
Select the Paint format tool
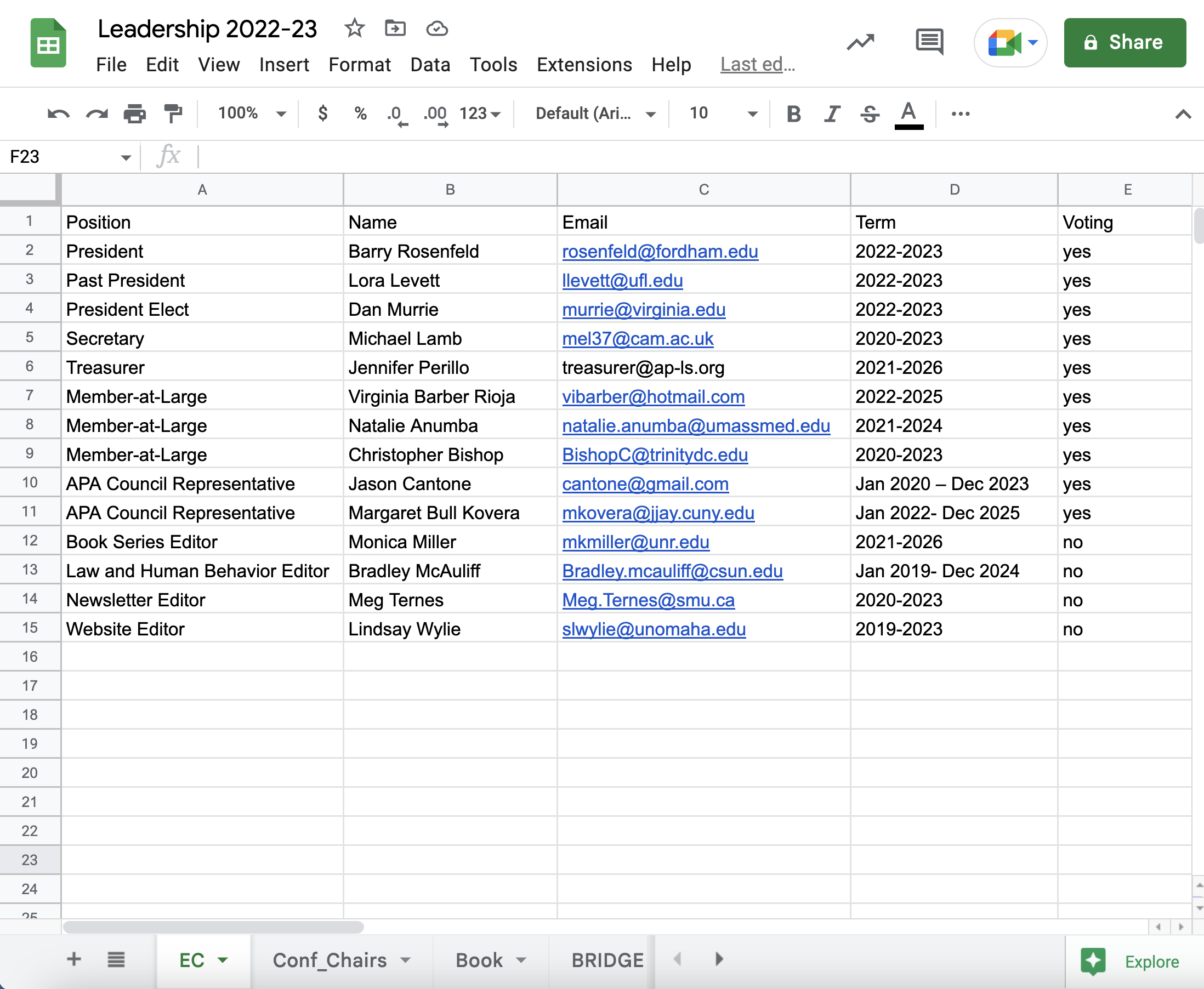coord(173,113)
